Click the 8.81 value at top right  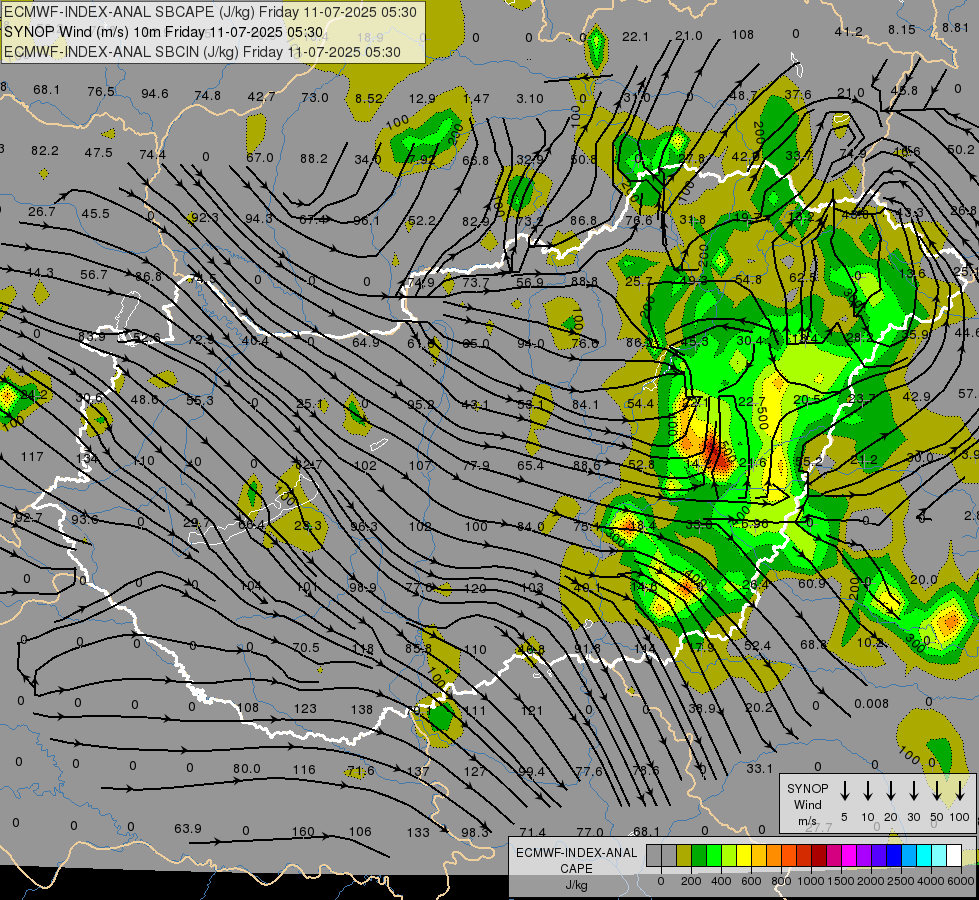(x=955, y=27)
